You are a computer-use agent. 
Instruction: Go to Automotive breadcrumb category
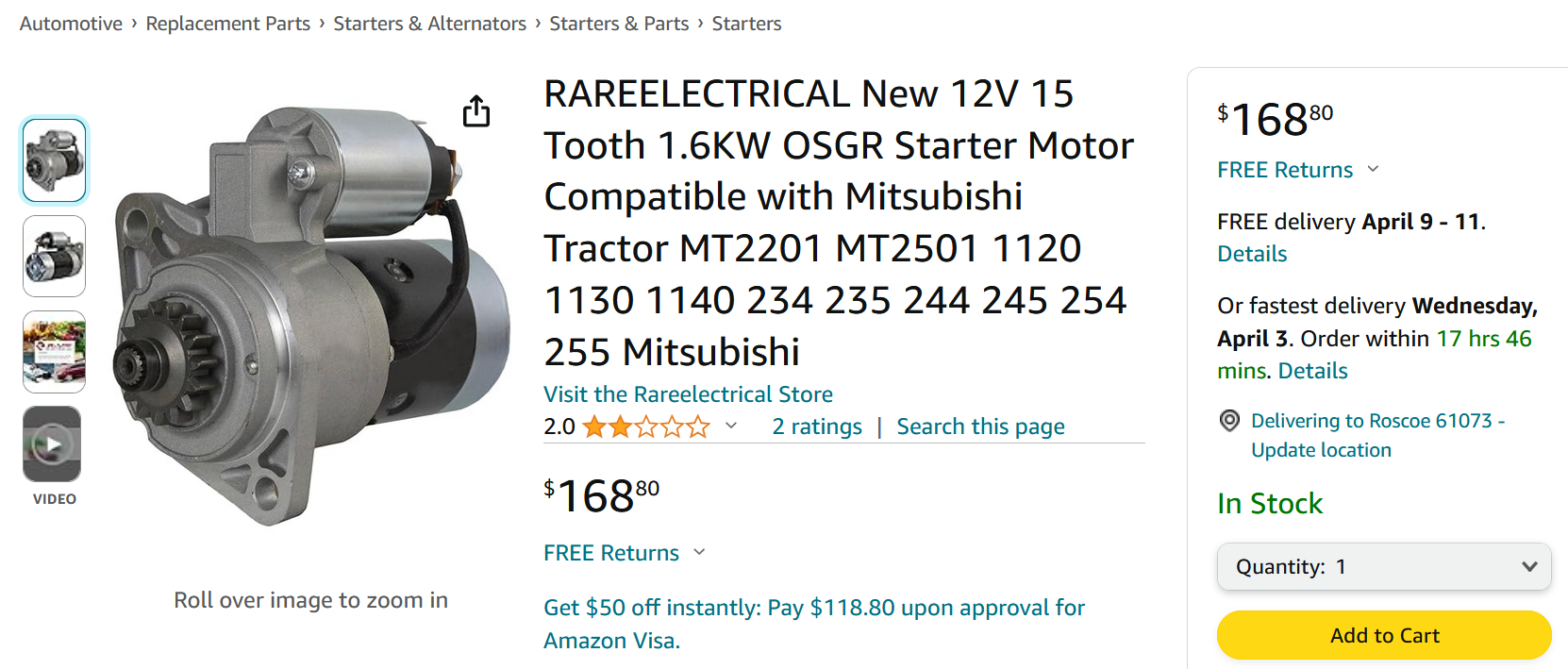tap(71, 24)
